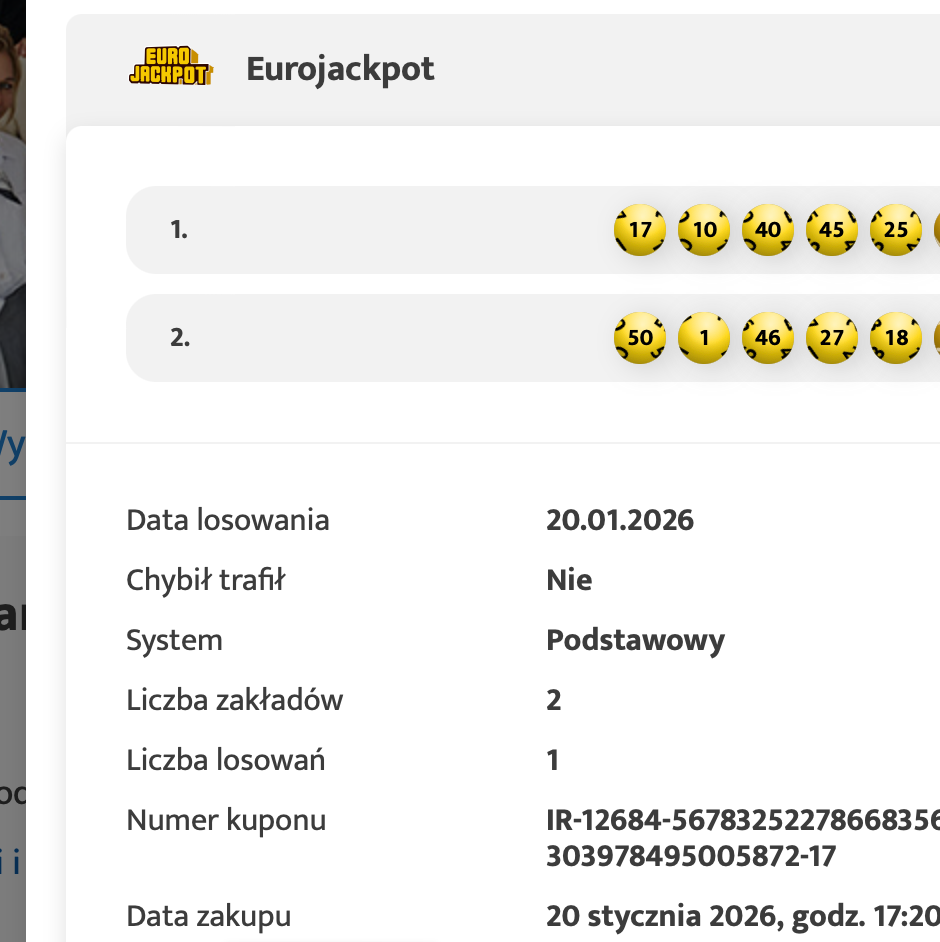Click the Liczba zakładów label
Image resolution: width=940 pixels, height=942 pixels.
(234, 700)
